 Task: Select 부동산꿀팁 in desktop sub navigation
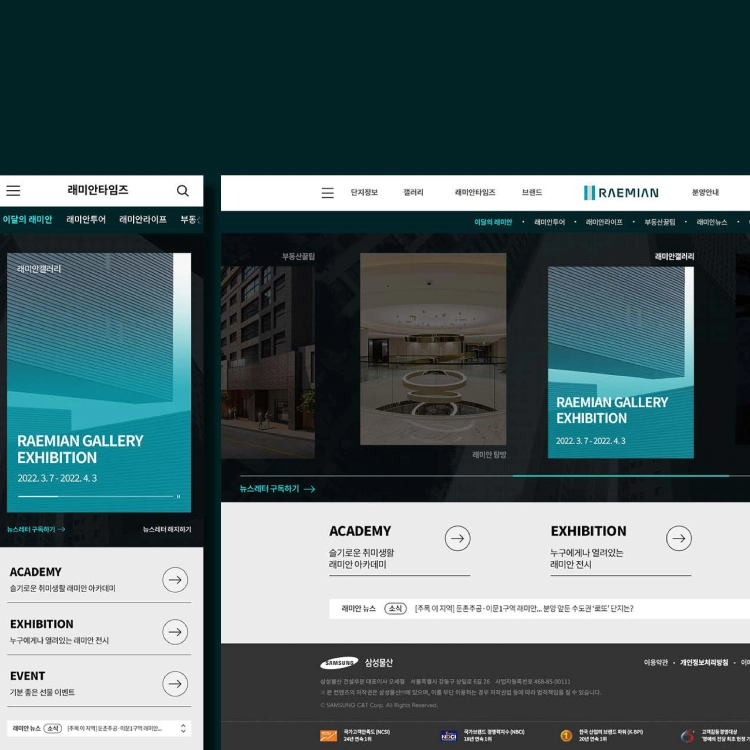click(x=660, y=222)
